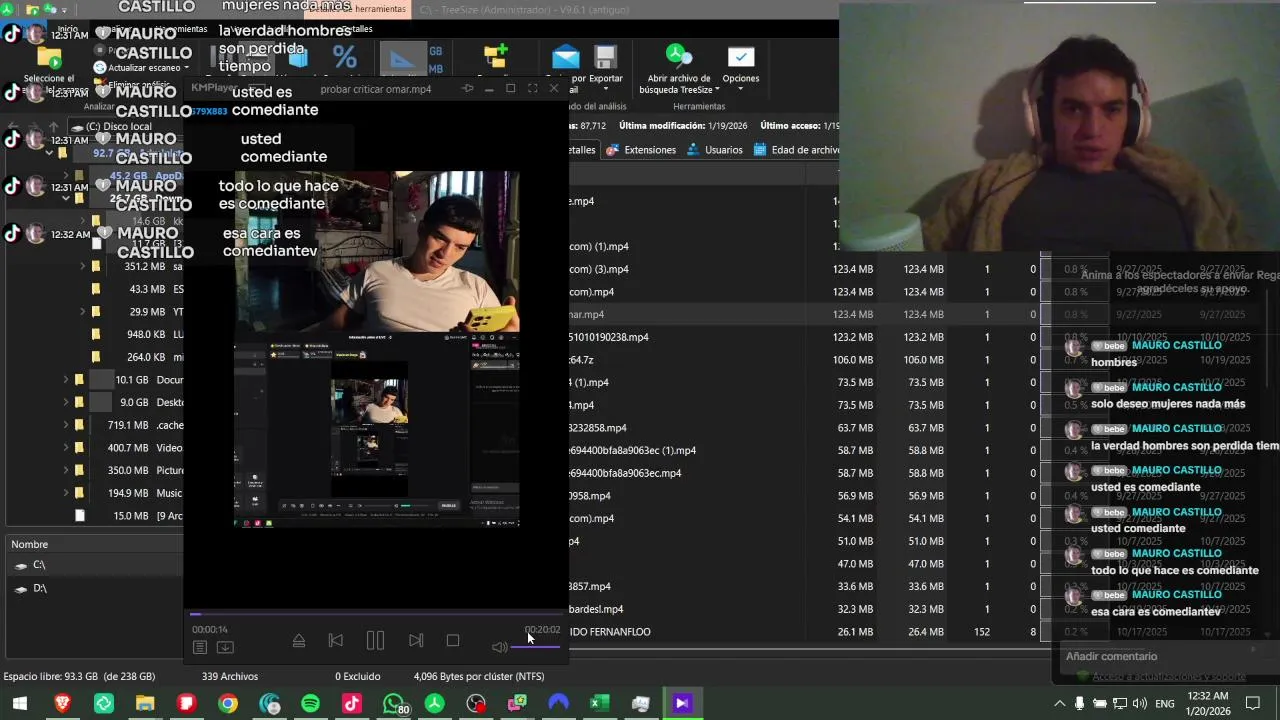Viewport: 1280px width, 720px height.
Task: Click the 106.0 MB size cell
Action: [853, 360]
